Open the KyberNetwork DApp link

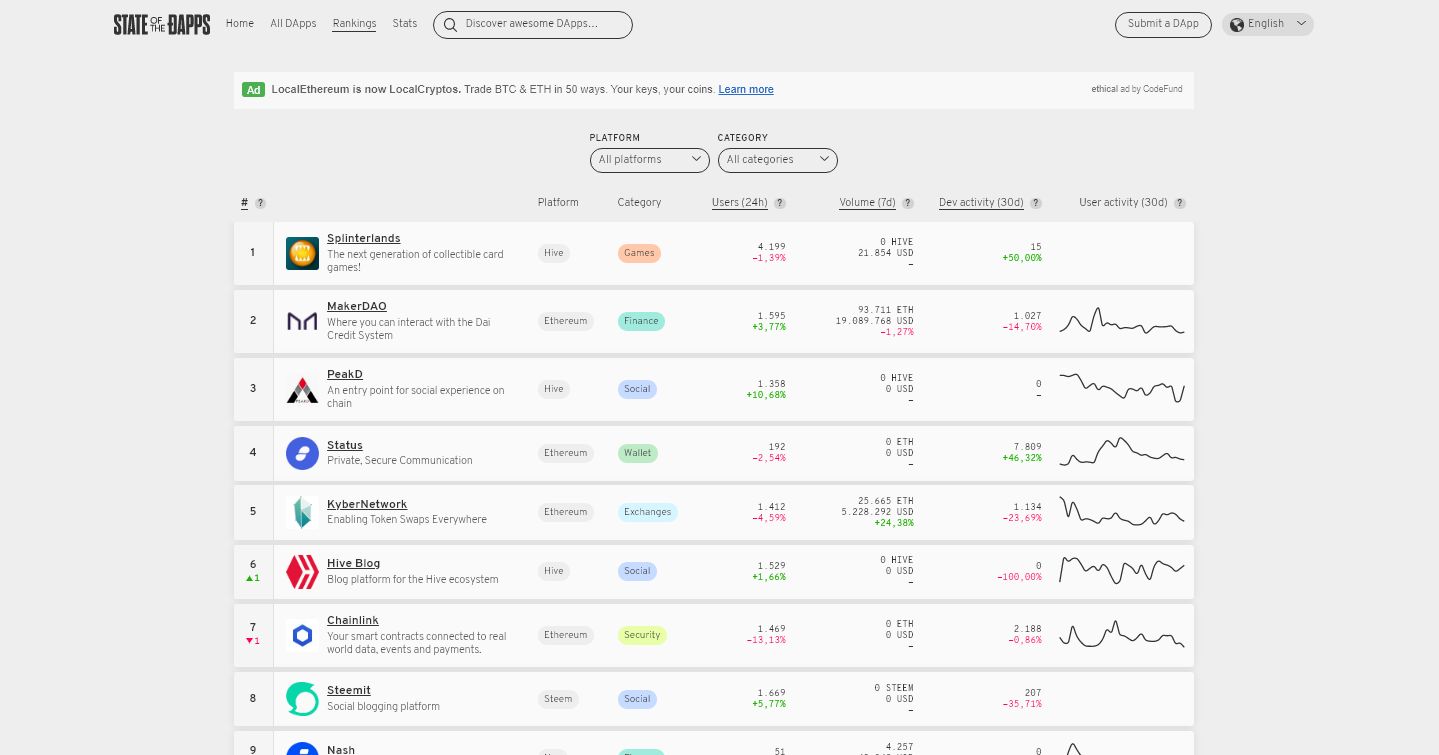[x=367, y=504]
